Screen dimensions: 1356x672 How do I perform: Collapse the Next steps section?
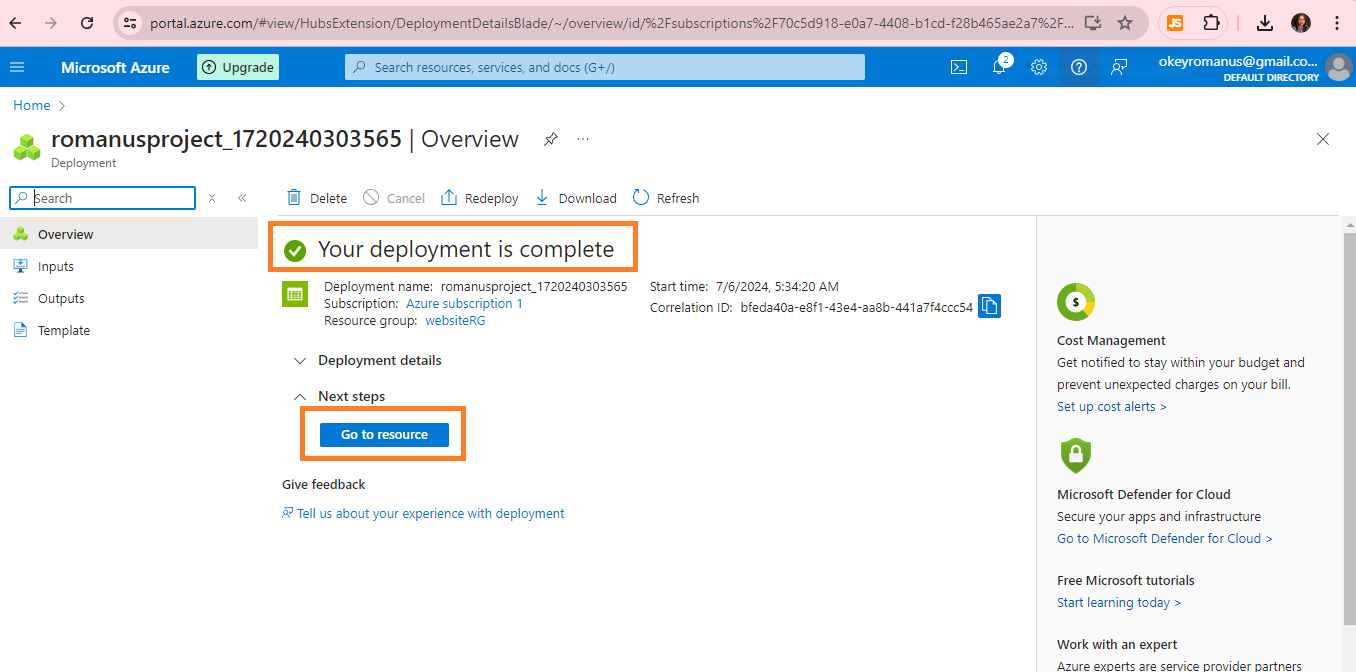click(x=339, y=396)
